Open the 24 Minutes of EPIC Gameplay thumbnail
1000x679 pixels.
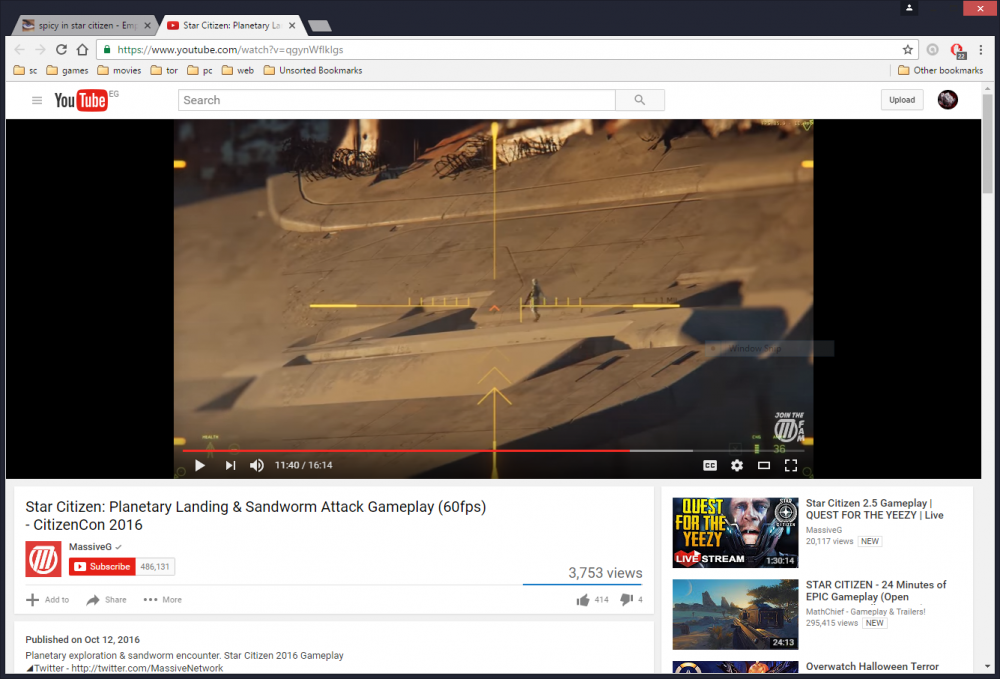[735, 614]
